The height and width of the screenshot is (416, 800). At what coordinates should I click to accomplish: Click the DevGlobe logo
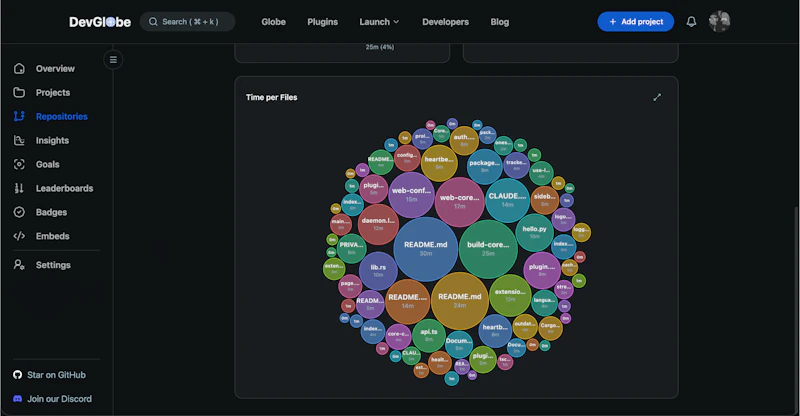(100, 22)
